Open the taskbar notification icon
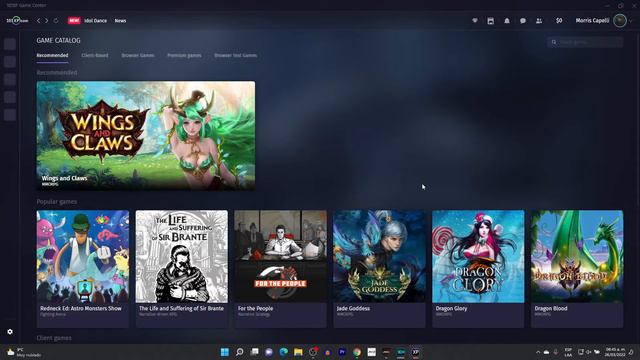The height and width of the screenshot is (360, 640). 631,352
